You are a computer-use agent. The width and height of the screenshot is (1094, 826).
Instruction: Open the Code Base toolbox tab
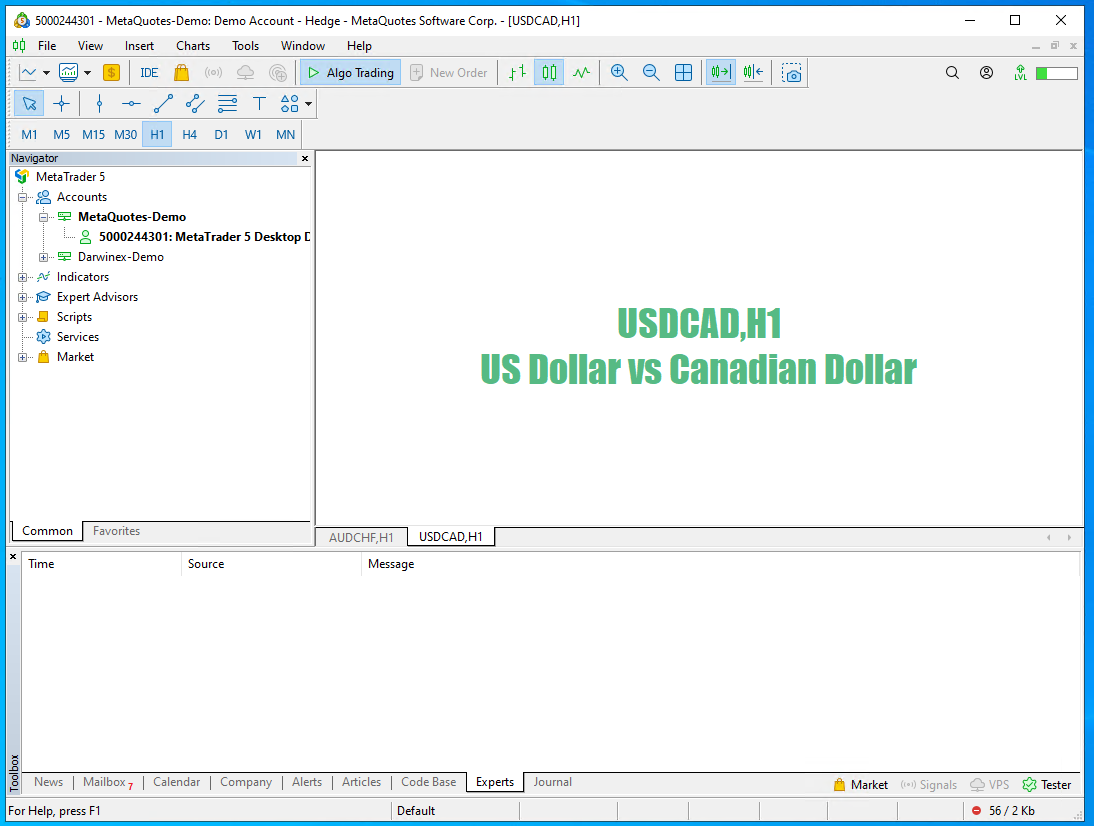pos(428,782)
